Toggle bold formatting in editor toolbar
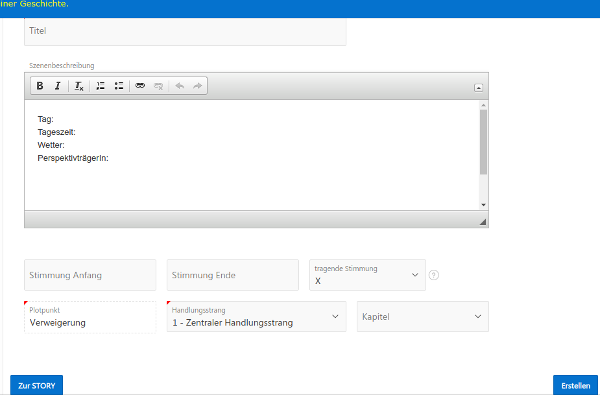The image size is (600, 395). 40,86
